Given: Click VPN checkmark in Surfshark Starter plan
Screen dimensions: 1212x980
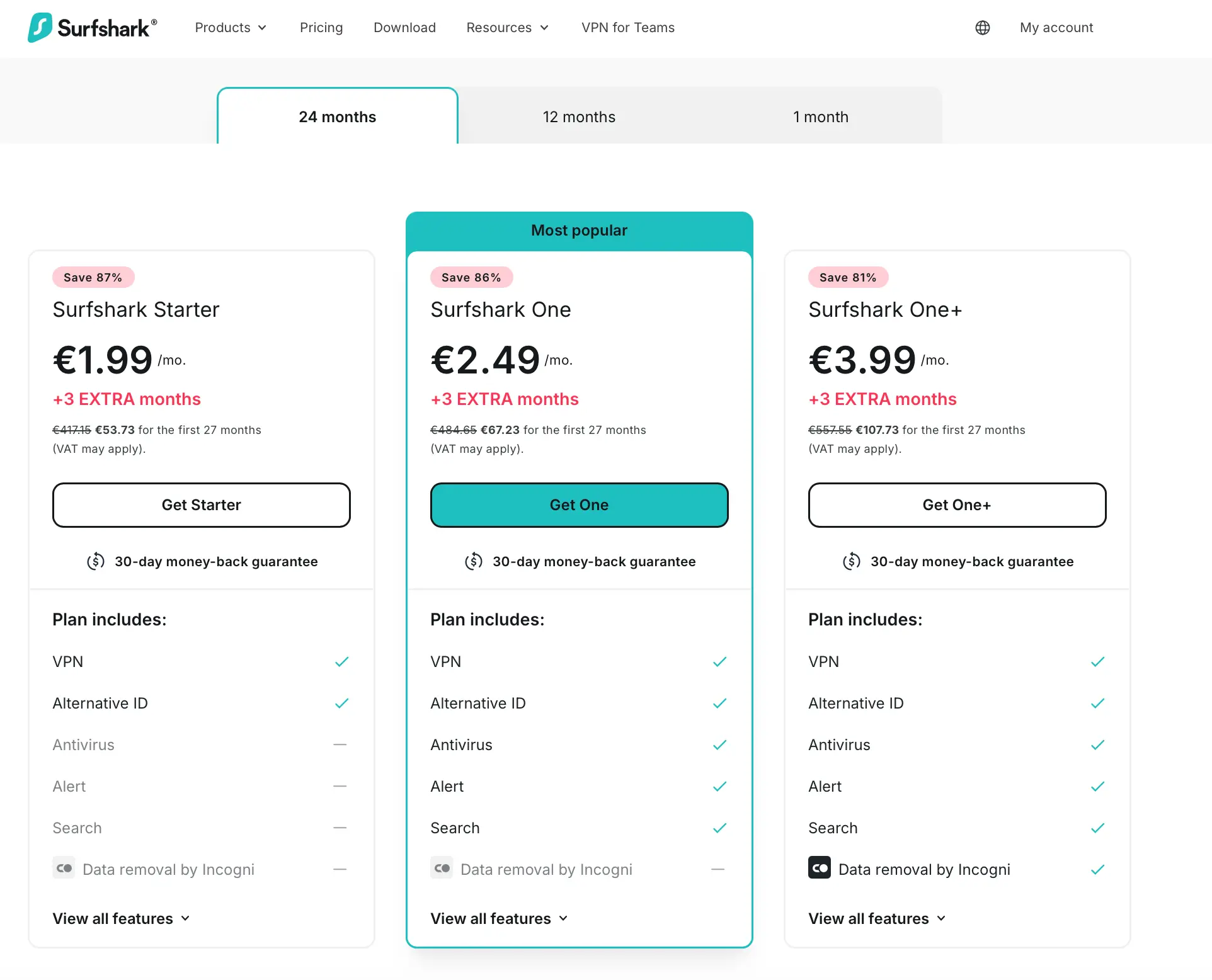Looking at the screenshot, I should pyautogui.click(x=341, y=662).
